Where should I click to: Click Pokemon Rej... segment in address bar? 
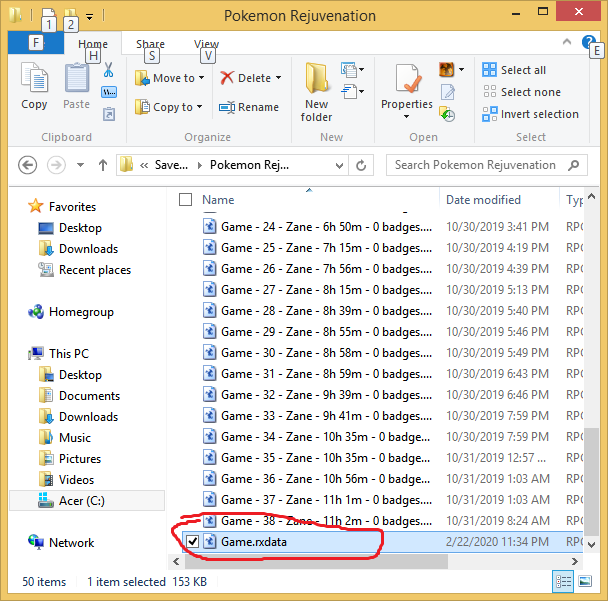pos(249,166)
